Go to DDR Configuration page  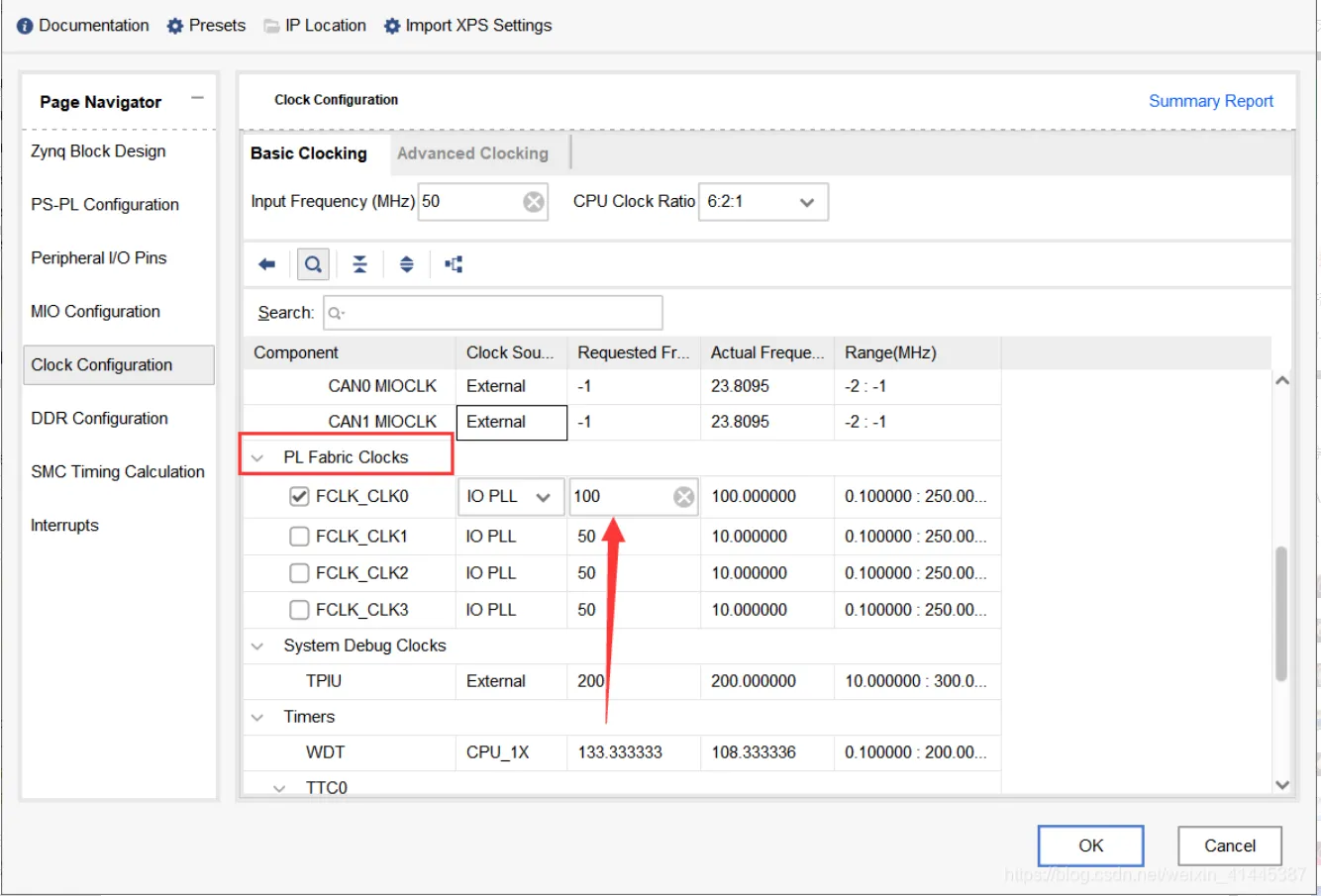point(99,419)
